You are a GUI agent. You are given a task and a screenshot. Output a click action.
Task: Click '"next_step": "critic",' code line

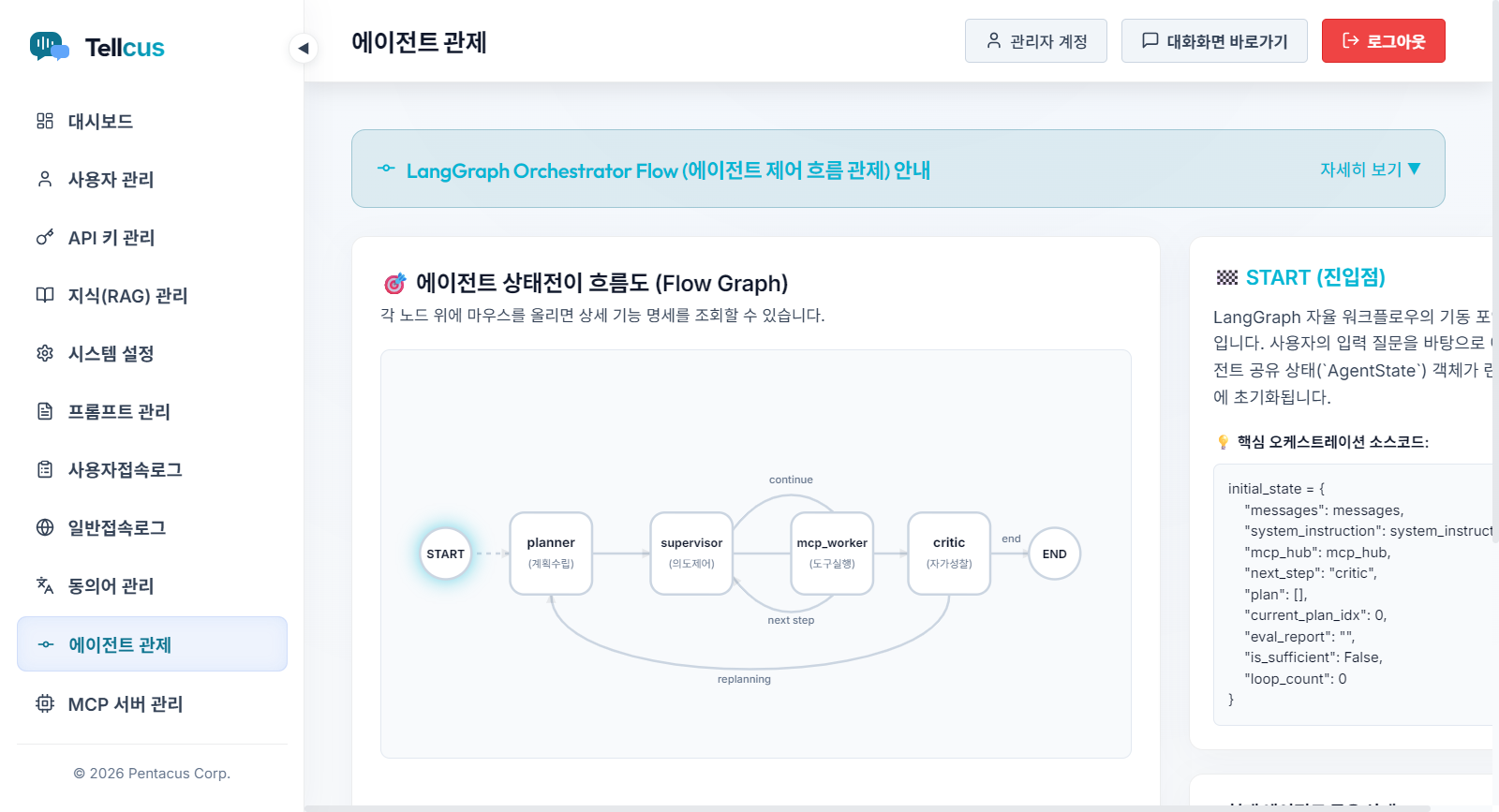(x=1311, y=573)
